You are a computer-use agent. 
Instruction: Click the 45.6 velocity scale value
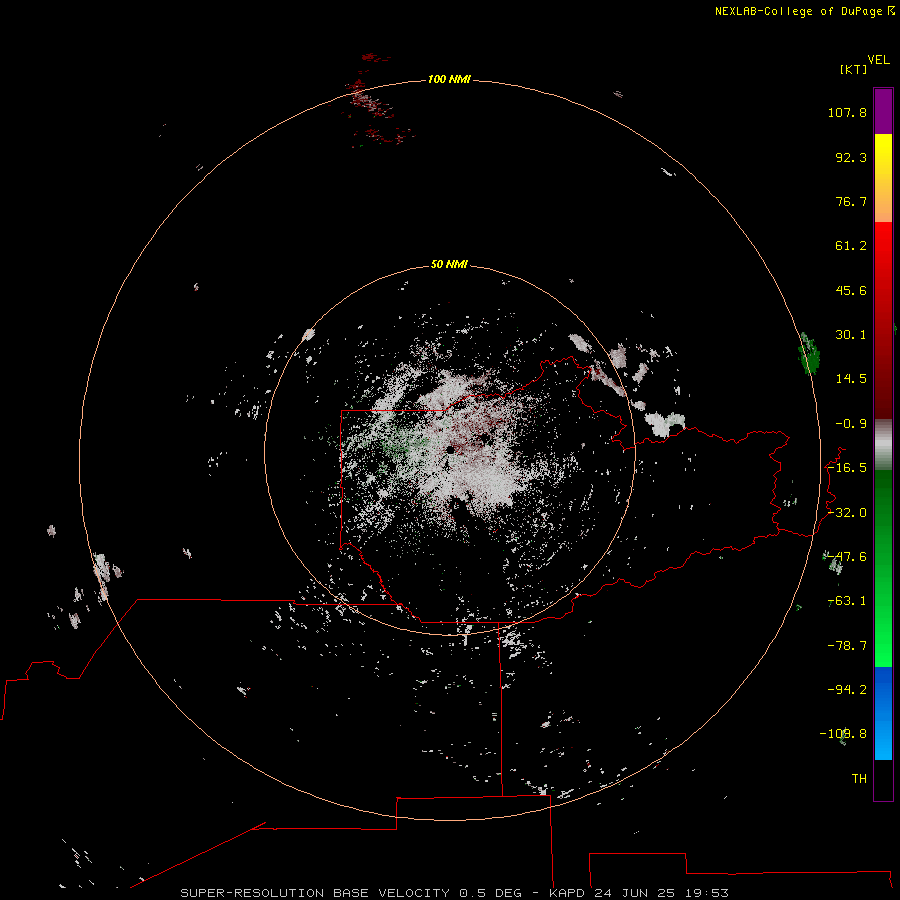click(x=851, y=290)
